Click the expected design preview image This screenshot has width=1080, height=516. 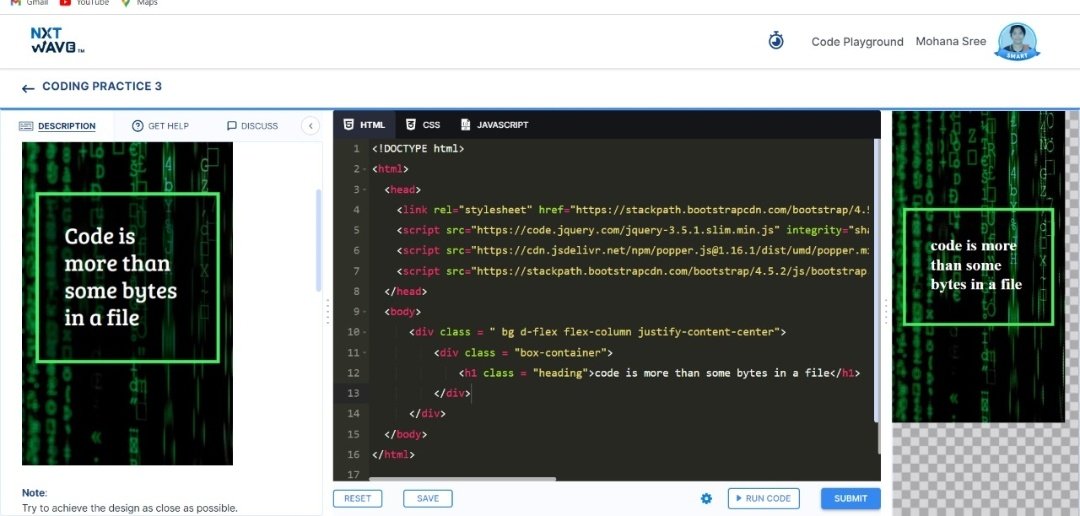click(x=127, y=303)
